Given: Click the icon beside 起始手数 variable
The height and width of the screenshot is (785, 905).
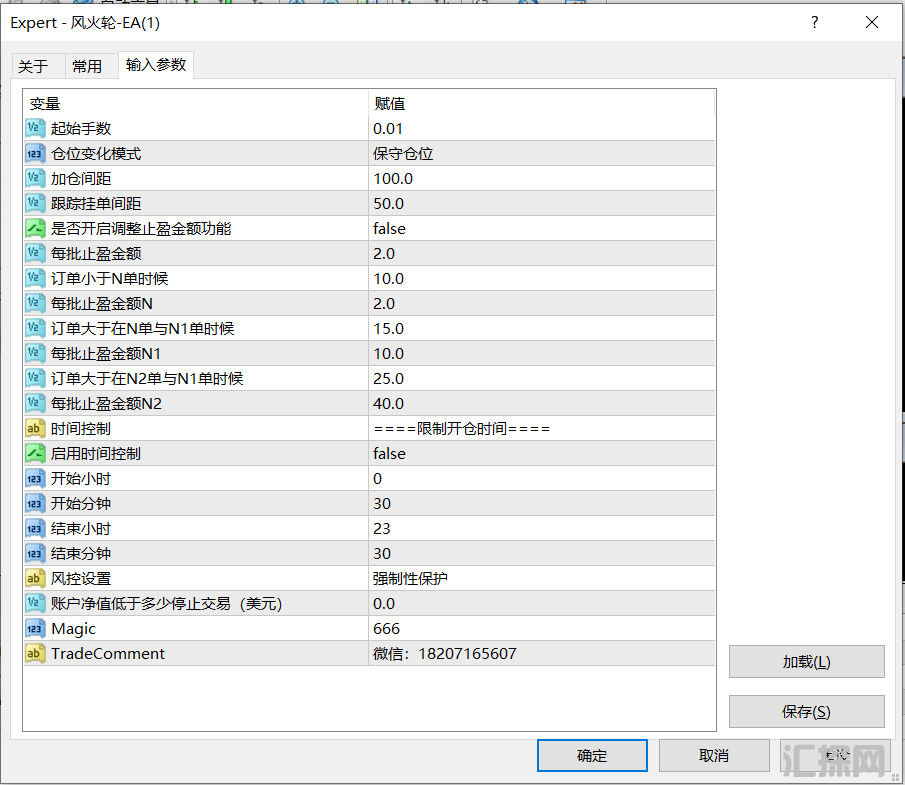Looking at the screenshot, I should click(x=35, y=128).
